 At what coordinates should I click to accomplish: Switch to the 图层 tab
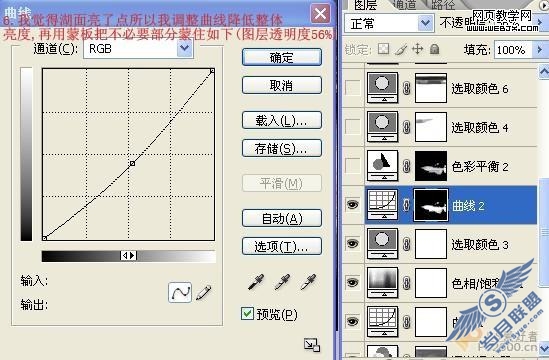[x=366, y=5]
